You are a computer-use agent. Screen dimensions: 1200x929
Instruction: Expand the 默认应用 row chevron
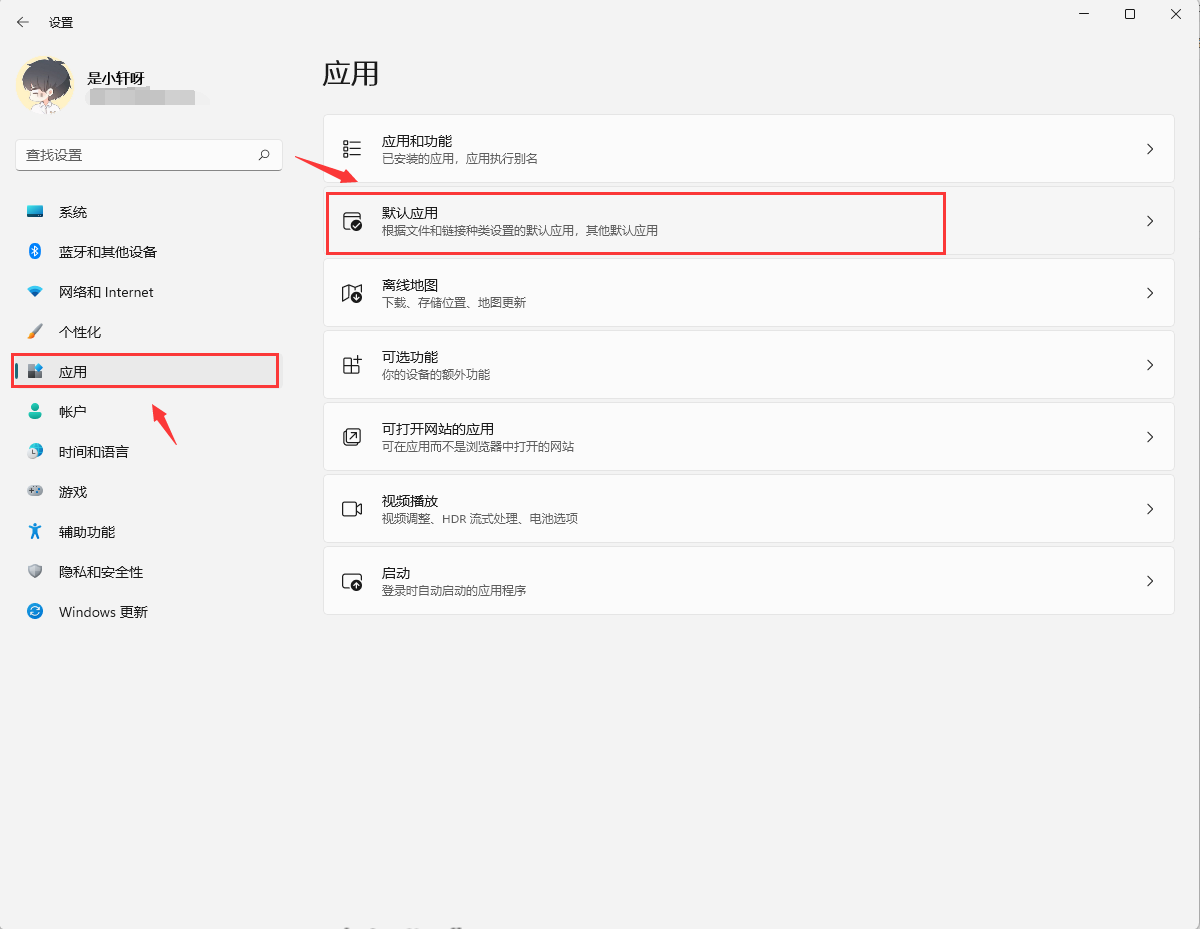pyautogui.click(x=1149, y=222)
